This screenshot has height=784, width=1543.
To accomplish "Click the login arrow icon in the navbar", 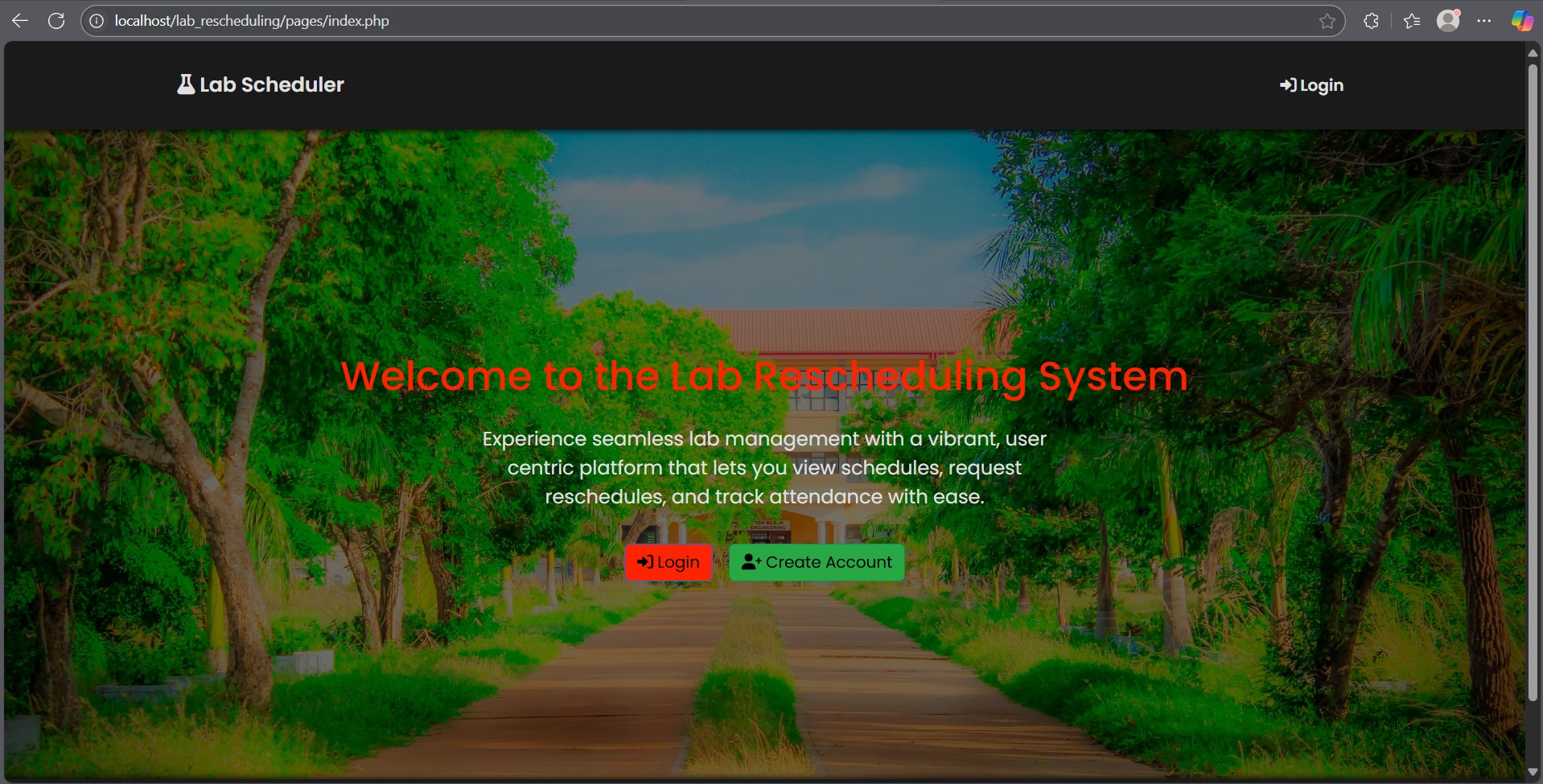I will coord(1288,84).
